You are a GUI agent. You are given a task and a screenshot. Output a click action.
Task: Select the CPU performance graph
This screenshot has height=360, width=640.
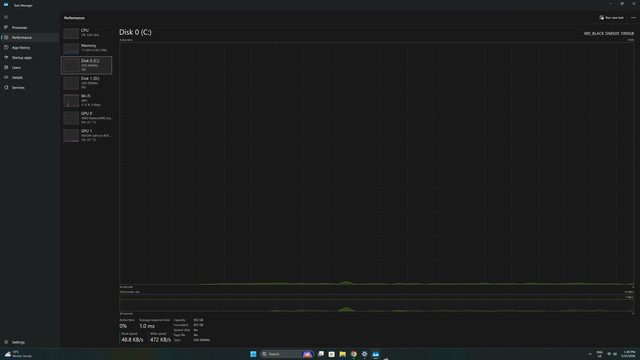pos(87,33)
